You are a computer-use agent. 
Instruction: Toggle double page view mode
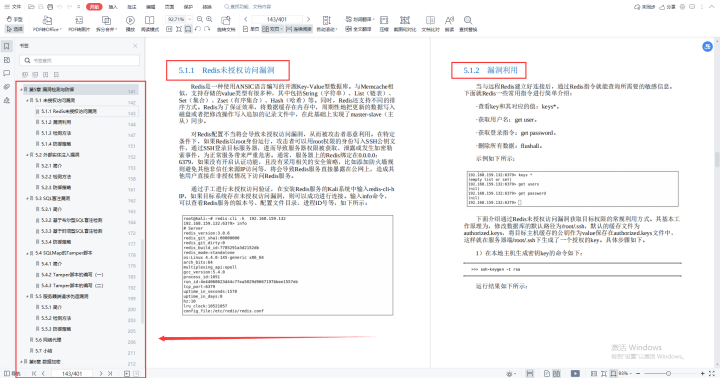pyautogui.click(x=273, y=29)
